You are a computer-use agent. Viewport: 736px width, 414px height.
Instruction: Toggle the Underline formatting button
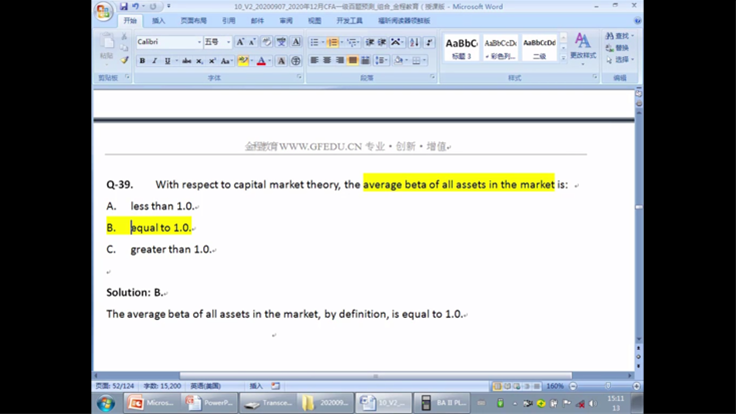click(x=168, y=61)
